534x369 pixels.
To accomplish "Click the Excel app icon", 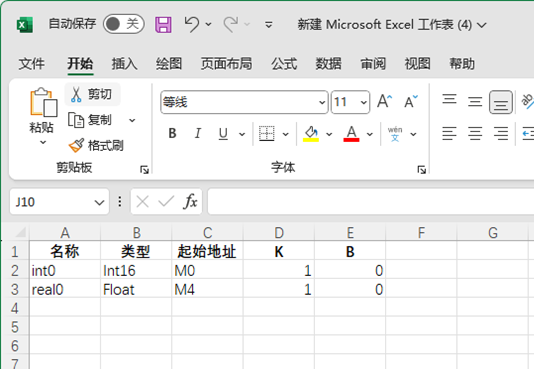I will [25, 25].
